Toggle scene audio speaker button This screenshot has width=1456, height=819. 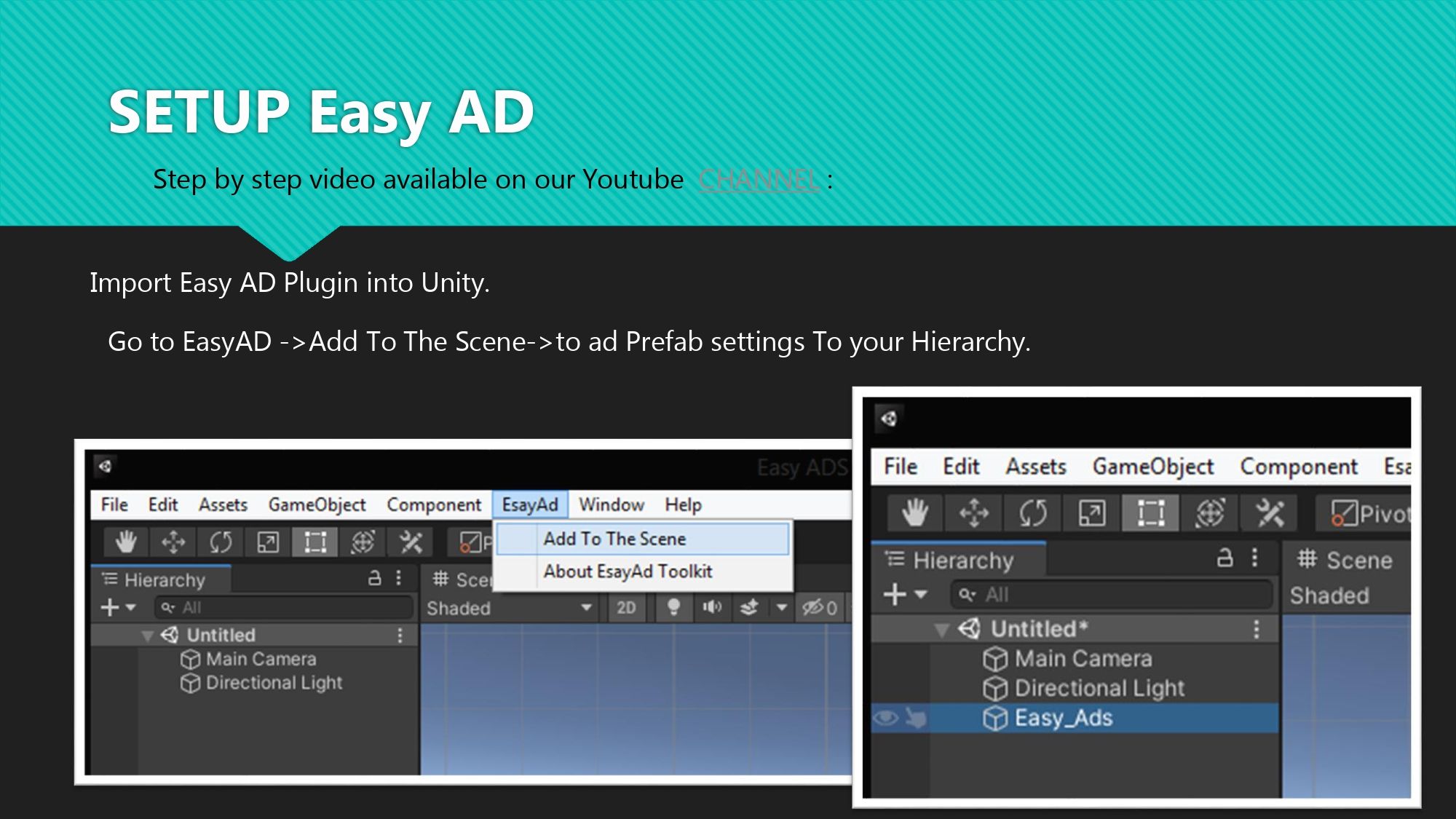(x=711, y=608)
